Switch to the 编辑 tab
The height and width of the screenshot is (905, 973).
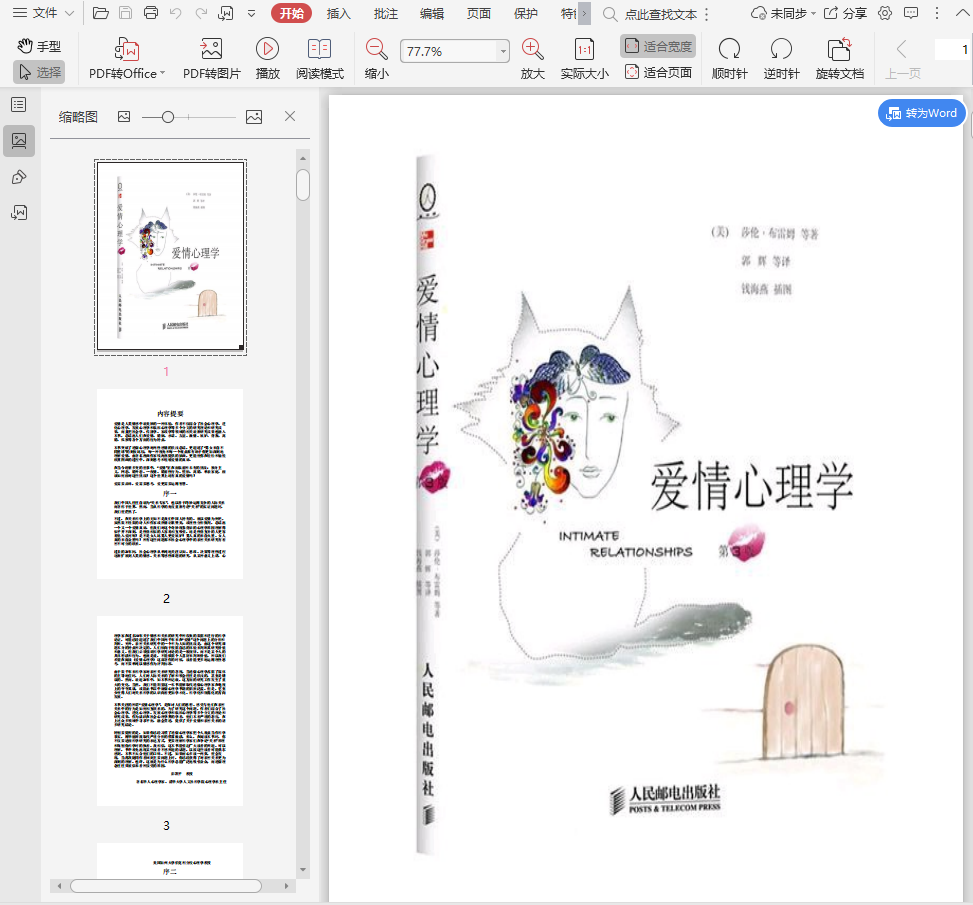(432, 13)
